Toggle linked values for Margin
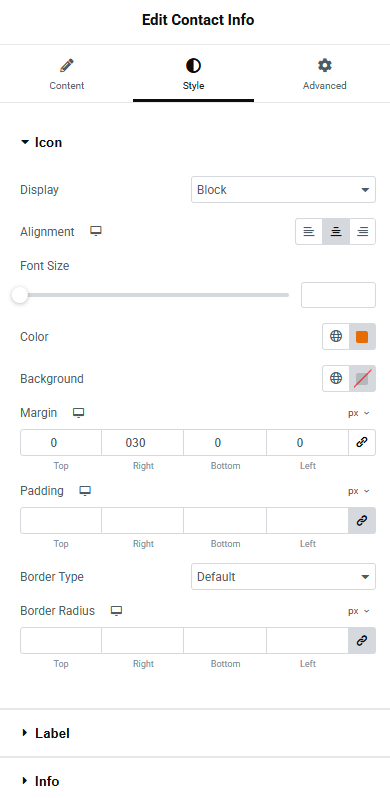Viewport: 390px width, 798px height. click(362, 442)
